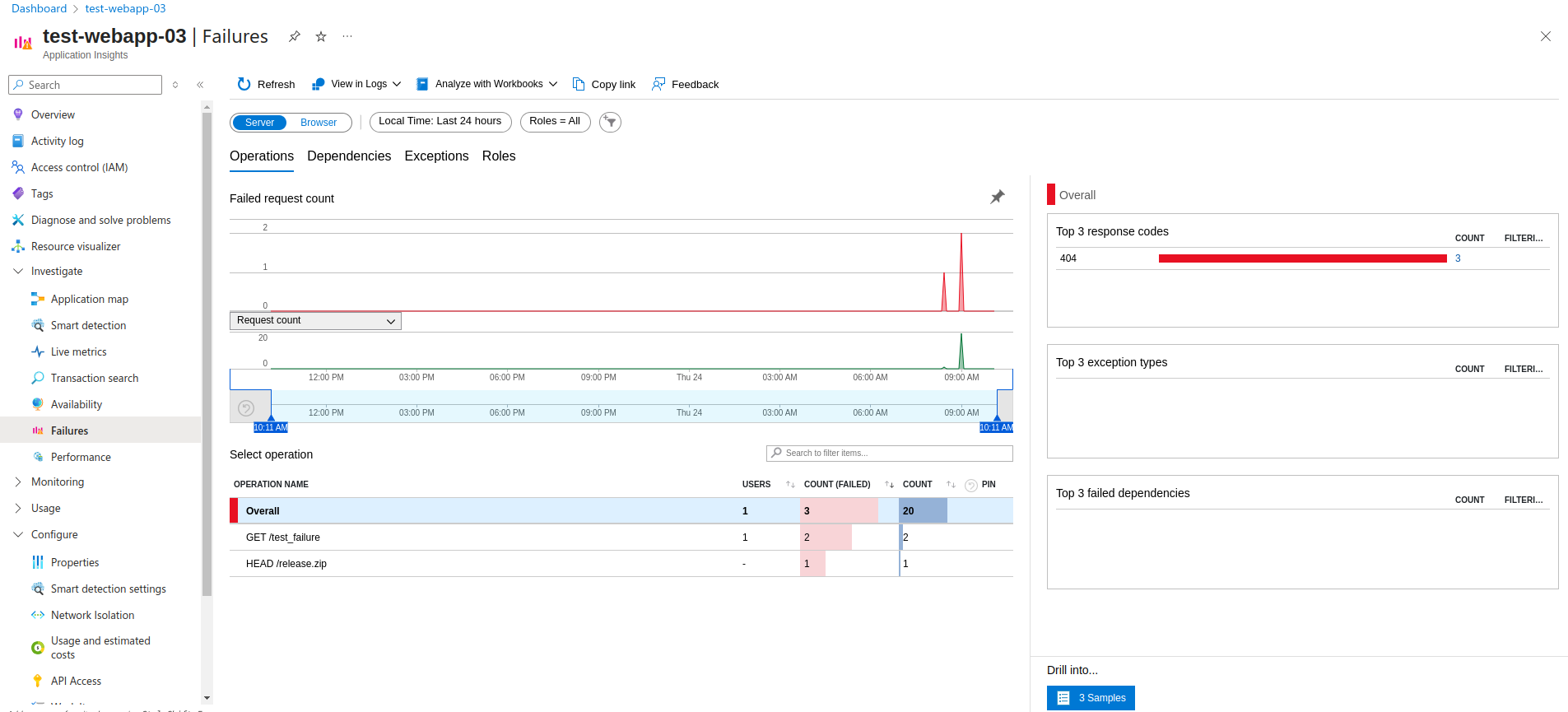1568x712 pixels.
Task: Add Failures page to favorites star
Action: (x=321, y=36)
